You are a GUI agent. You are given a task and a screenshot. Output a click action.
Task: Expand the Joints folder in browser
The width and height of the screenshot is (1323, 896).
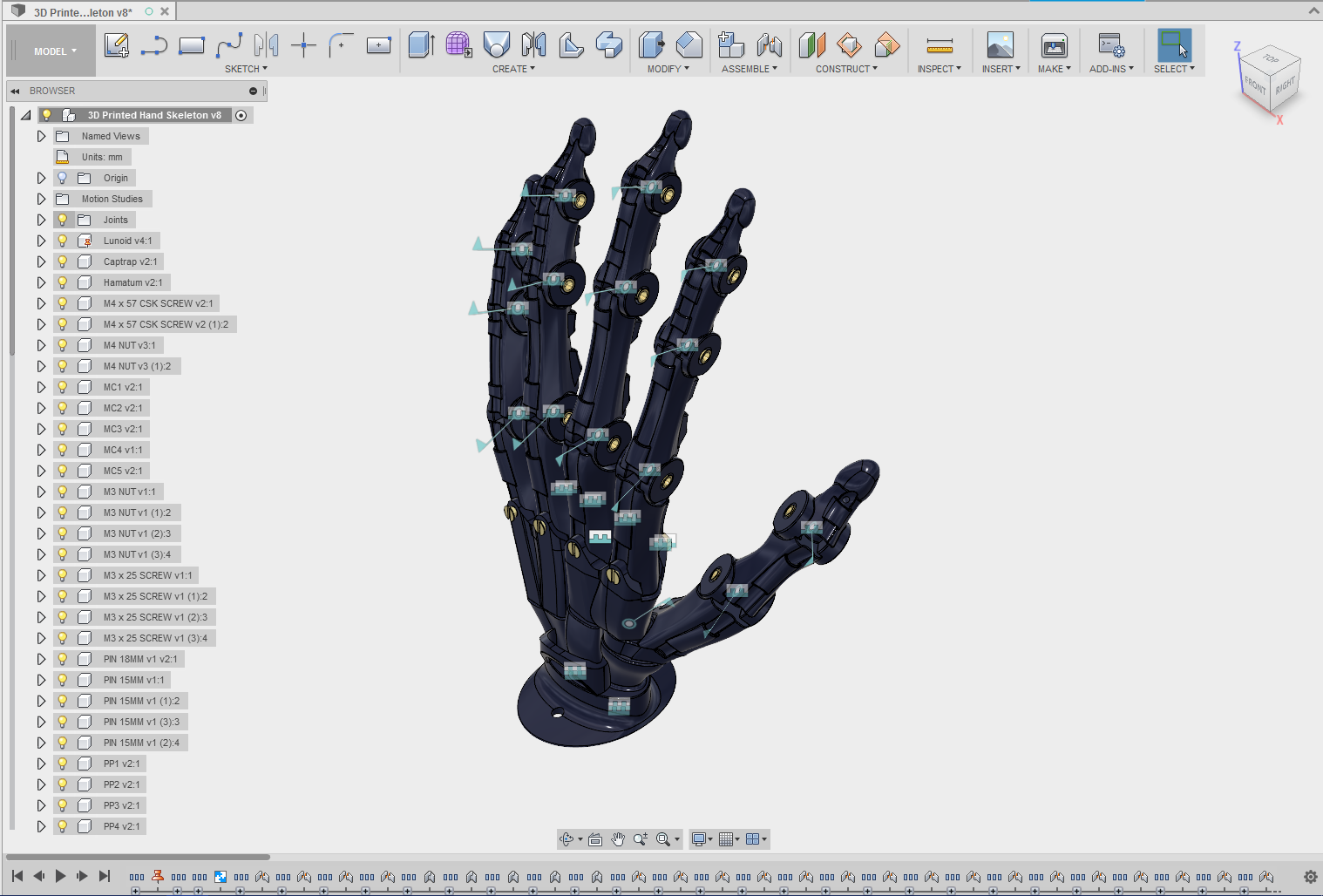(x=41, y=219)
